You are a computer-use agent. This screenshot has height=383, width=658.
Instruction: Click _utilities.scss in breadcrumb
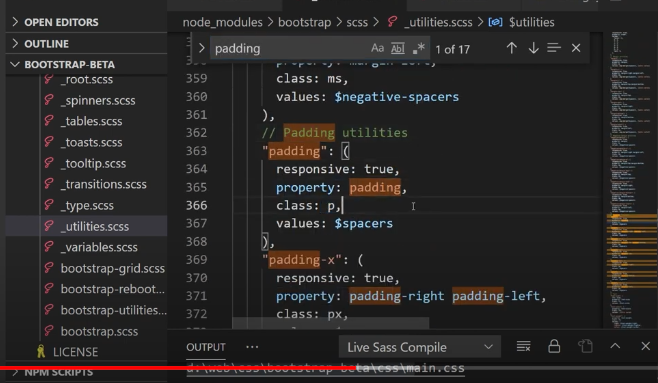pos(438,22)
